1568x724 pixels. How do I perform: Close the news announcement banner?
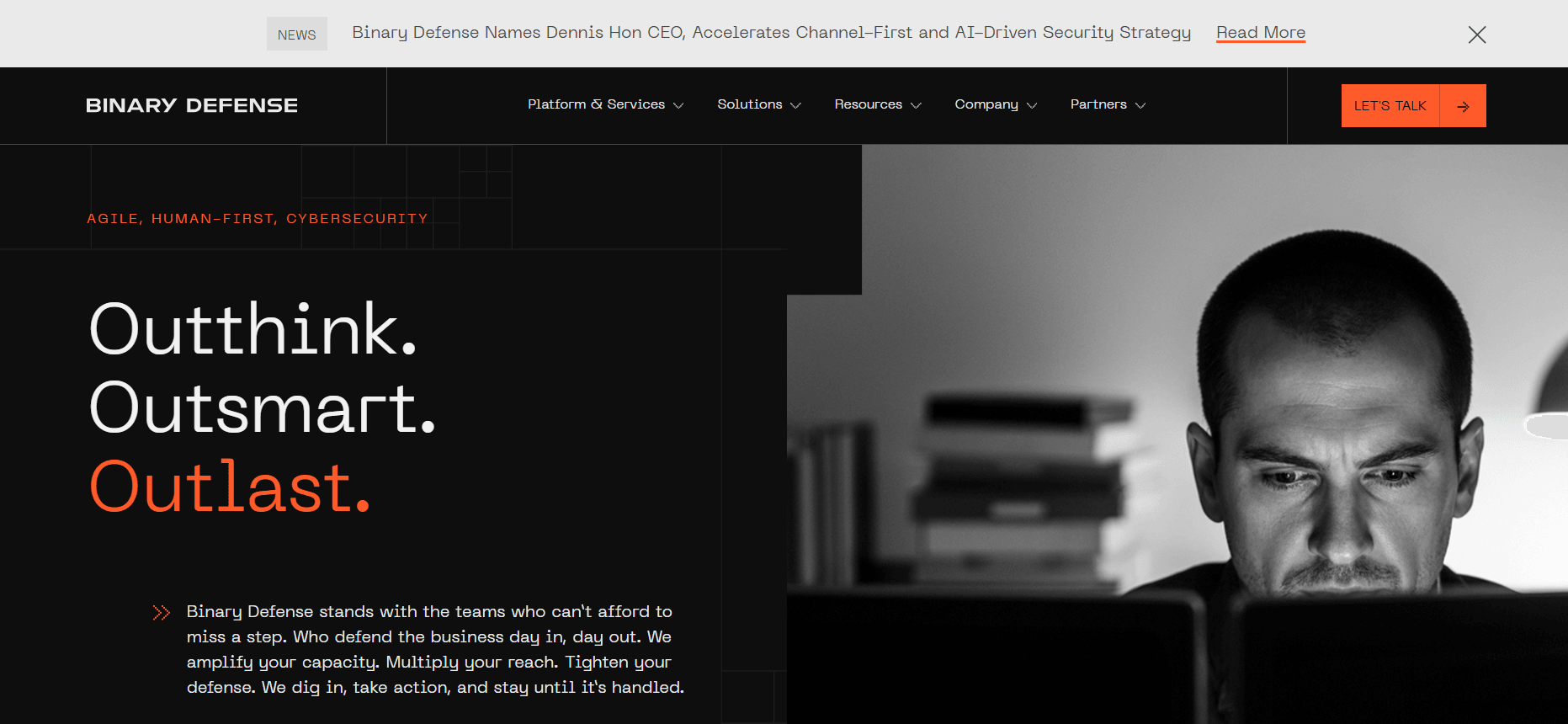[1476, 35]
